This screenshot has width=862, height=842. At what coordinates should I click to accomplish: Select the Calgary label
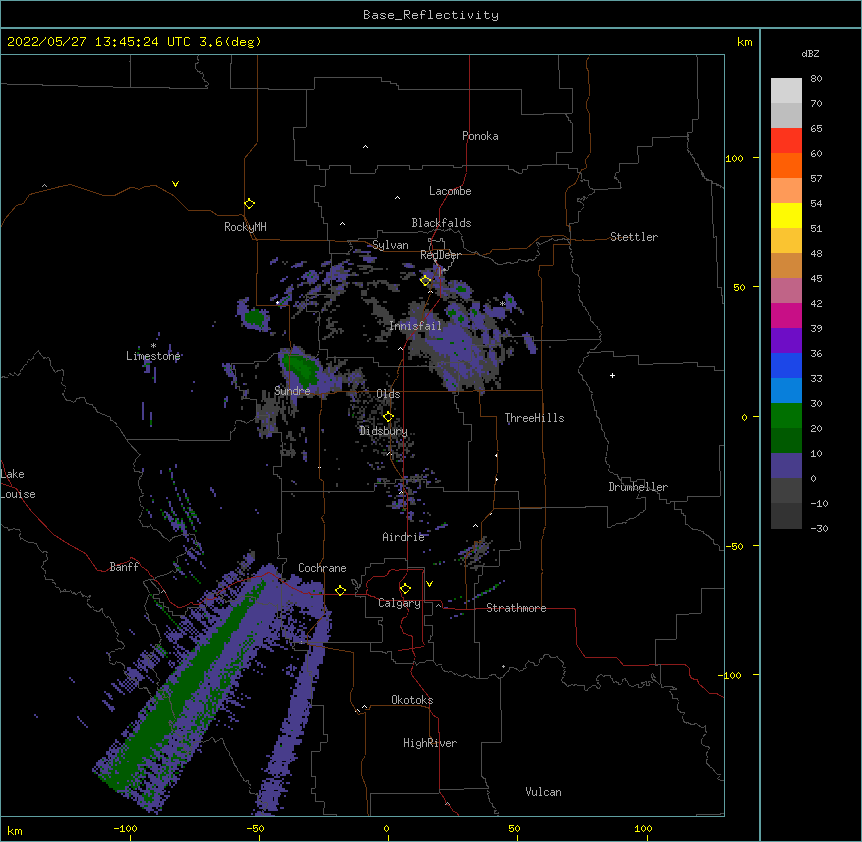pyautogui.click(x=399, y=603)
